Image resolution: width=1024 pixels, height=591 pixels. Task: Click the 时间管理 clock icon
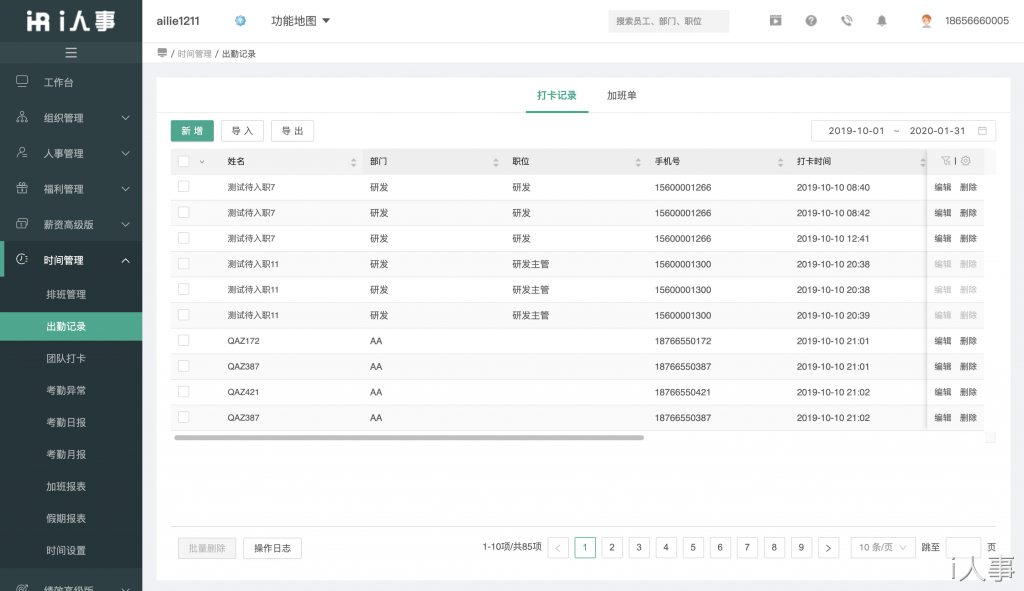coord(22,259)
